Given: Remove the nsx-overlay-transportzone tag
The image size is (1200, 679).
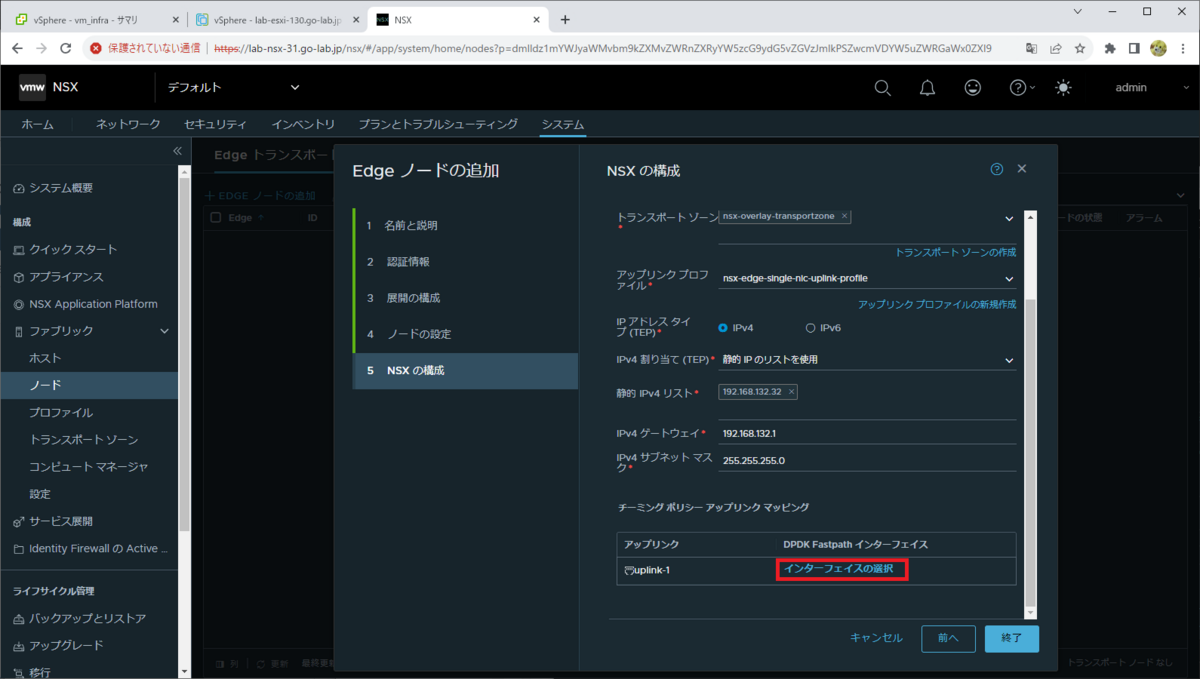Looking at the screenshot, I should pyautogui.click(x=845, y=216).
